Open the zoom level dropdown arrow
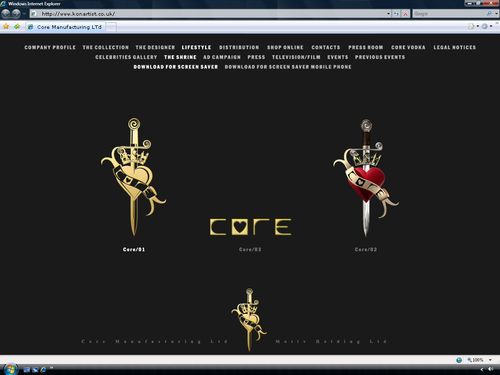The width and height of the screenshot is (500, 375). pos(490,360)
